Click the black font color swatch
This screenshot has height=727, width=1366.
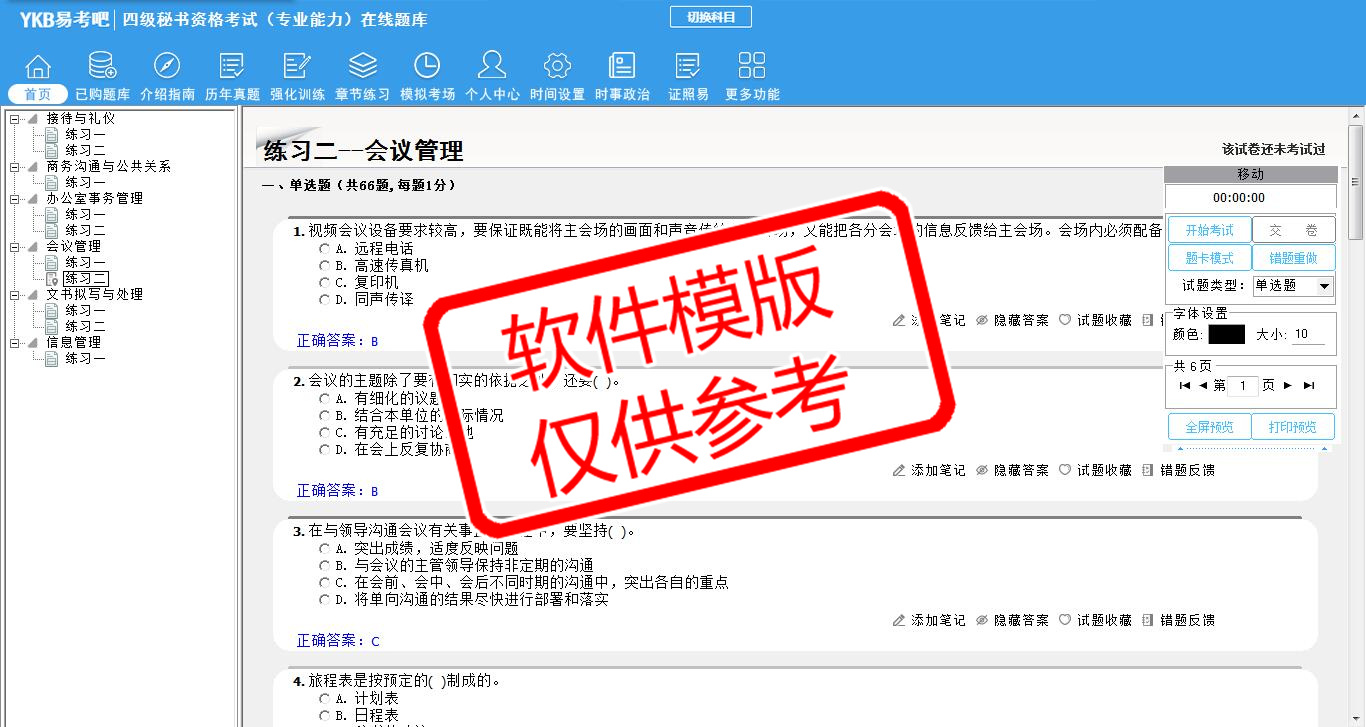pos(1226,335)
